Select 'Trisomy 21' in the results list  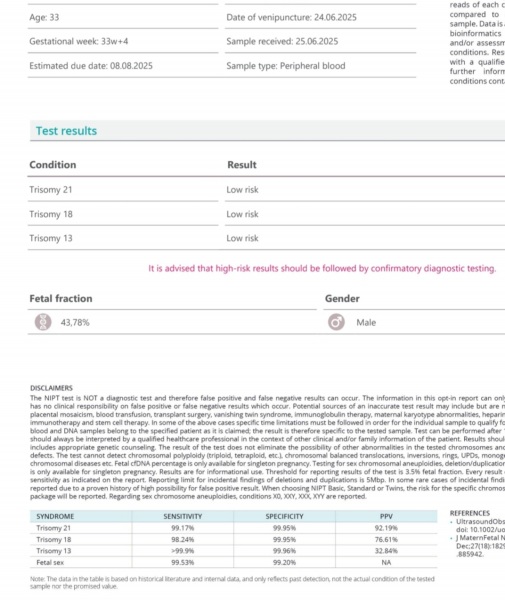coord(51,190)
